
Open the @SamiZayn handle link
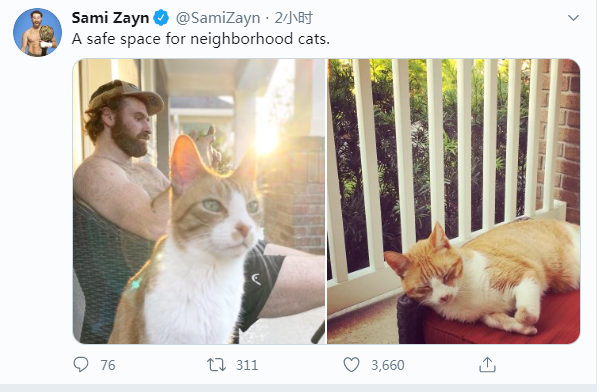pyautogui.click(x=218, y=18)
